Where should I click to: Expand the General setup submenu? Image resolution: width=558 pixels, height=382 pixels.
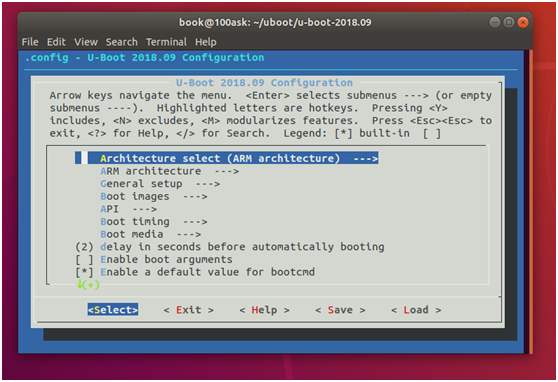point(160,184)
